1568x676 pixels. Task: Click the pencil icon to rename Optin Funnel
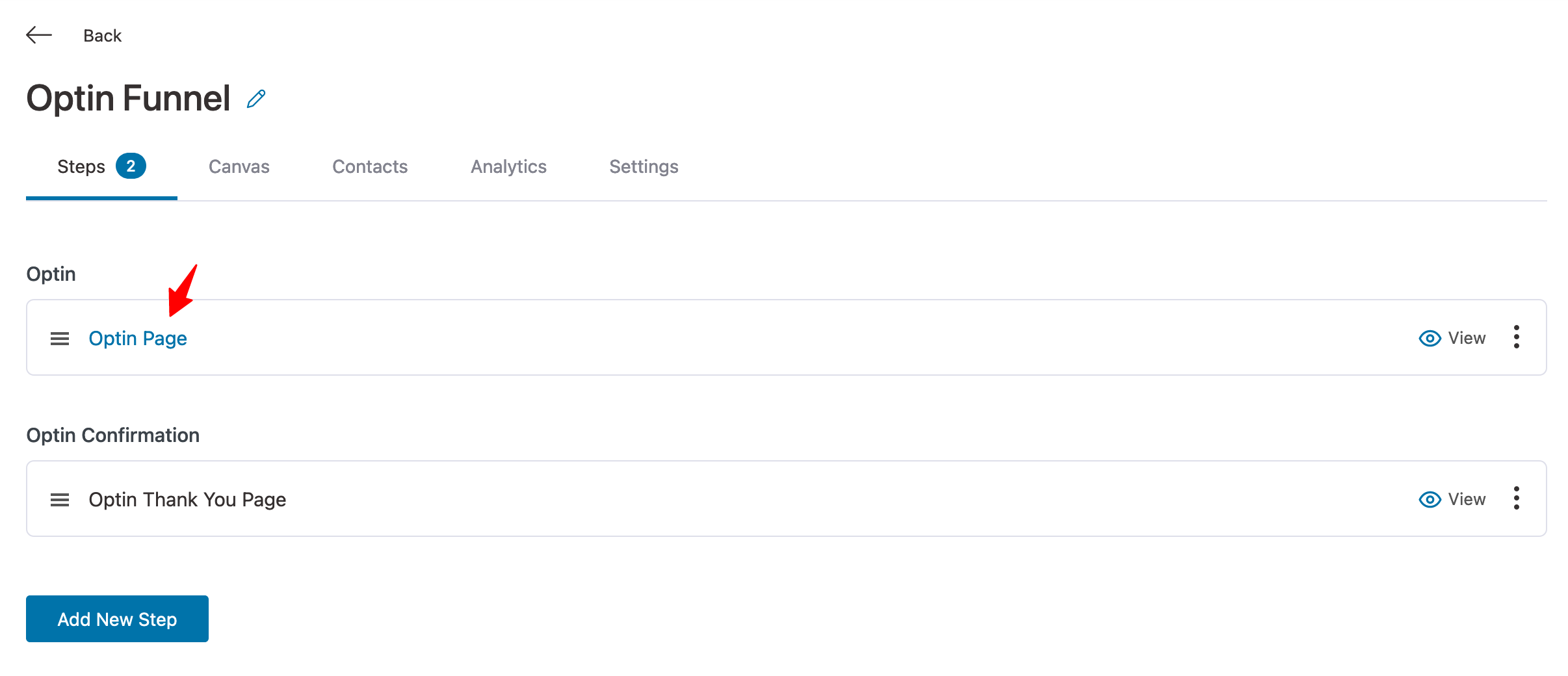255,98
